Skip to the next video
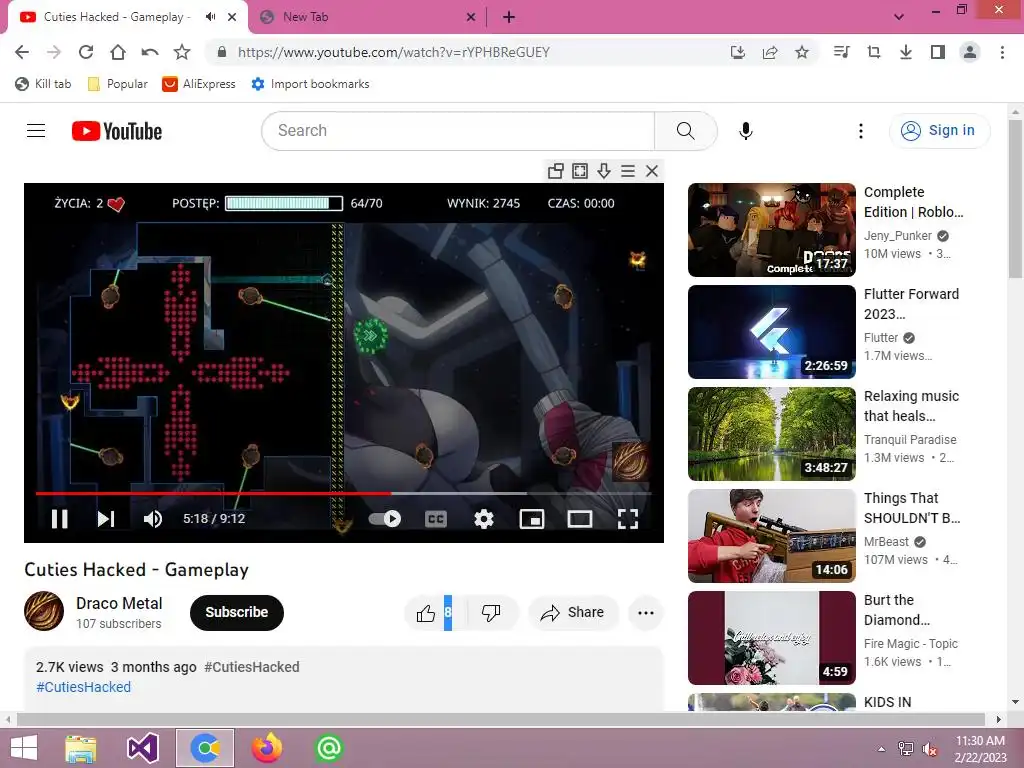Viewport: 1024px width, 768px height. [x=106, y=519]
